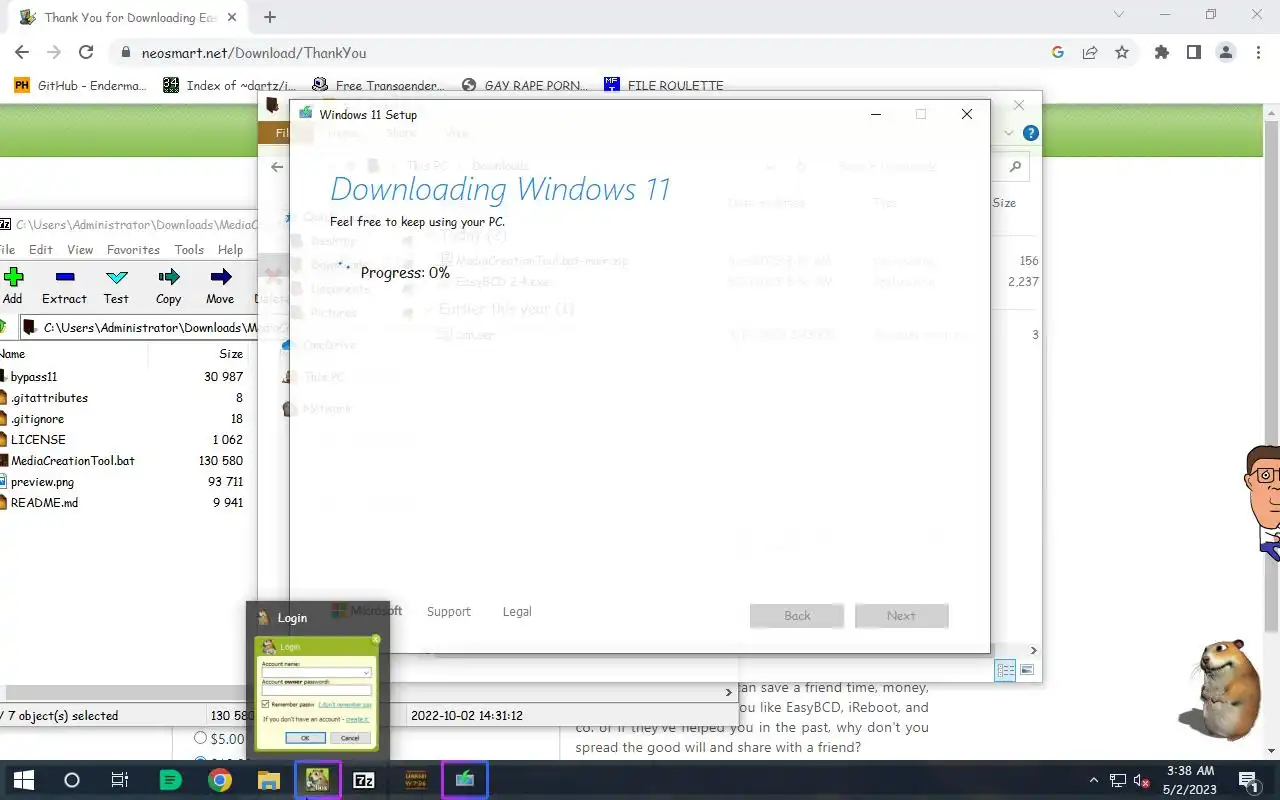Open File Explorer help question mark icon
1280x800 pixels.
coord(1031,133)
